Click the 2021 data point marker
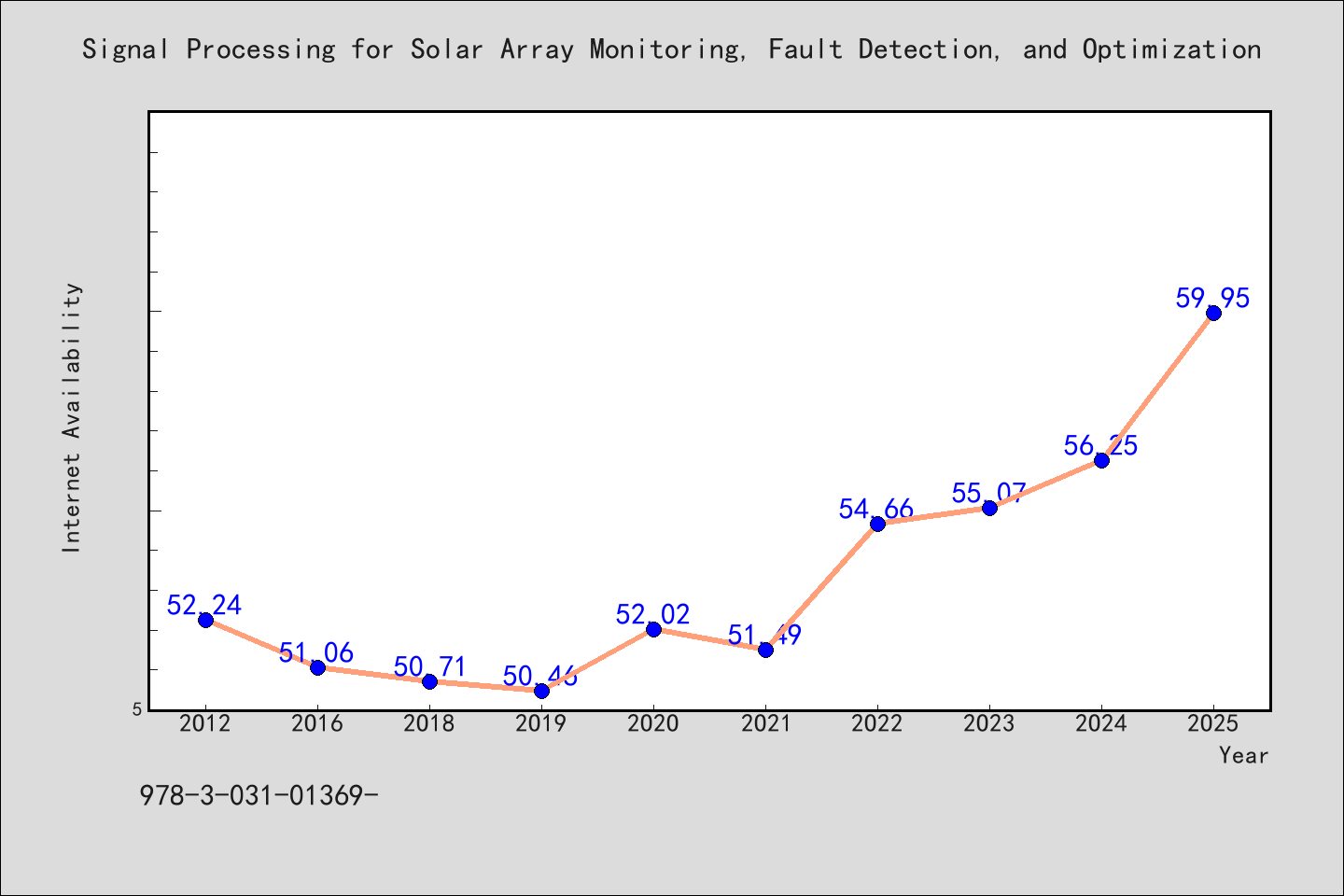This screenshot has height=896, width=1344. point(765,650)
